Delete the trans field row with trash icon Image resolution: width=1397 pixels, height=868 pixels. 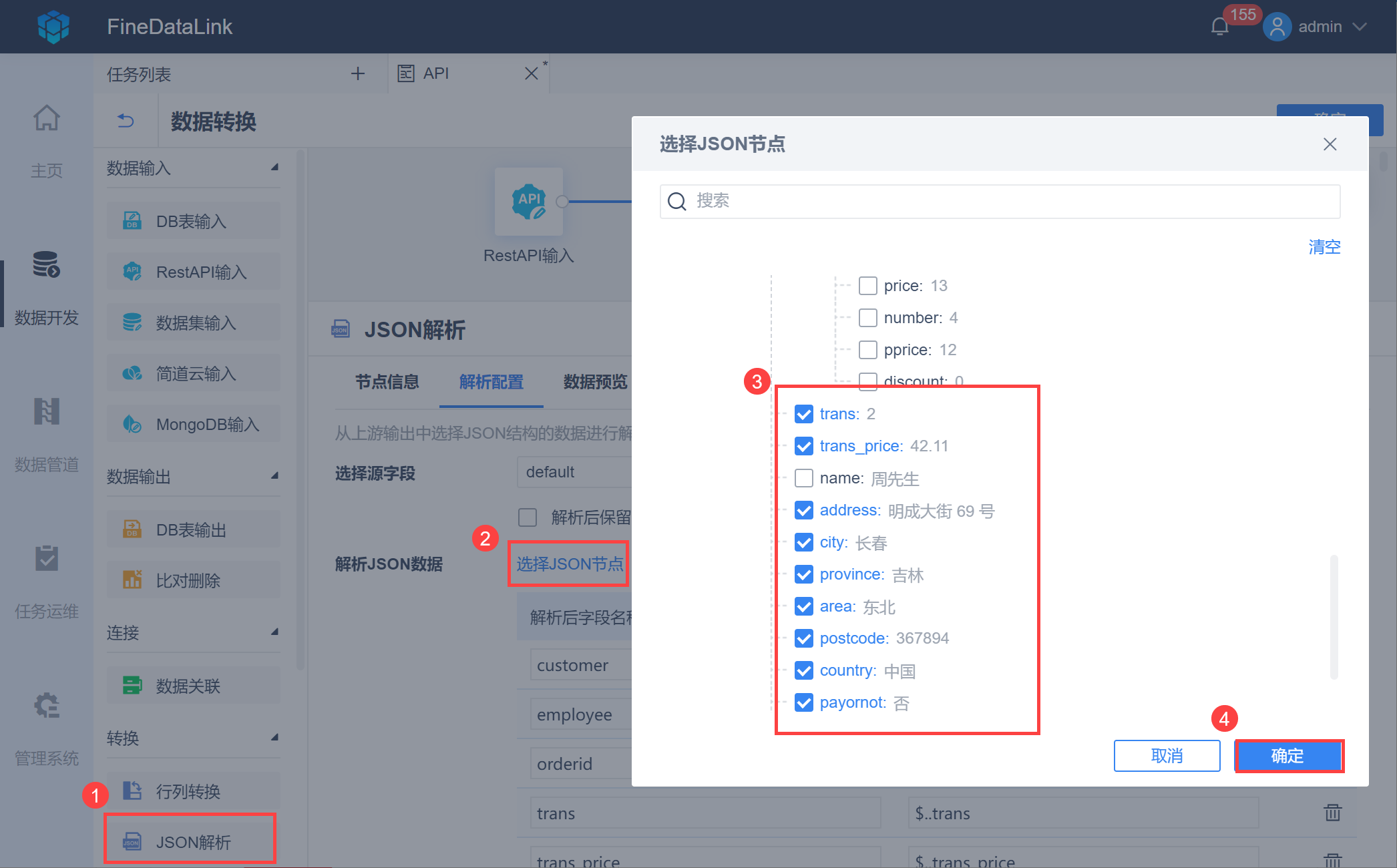1332,813
